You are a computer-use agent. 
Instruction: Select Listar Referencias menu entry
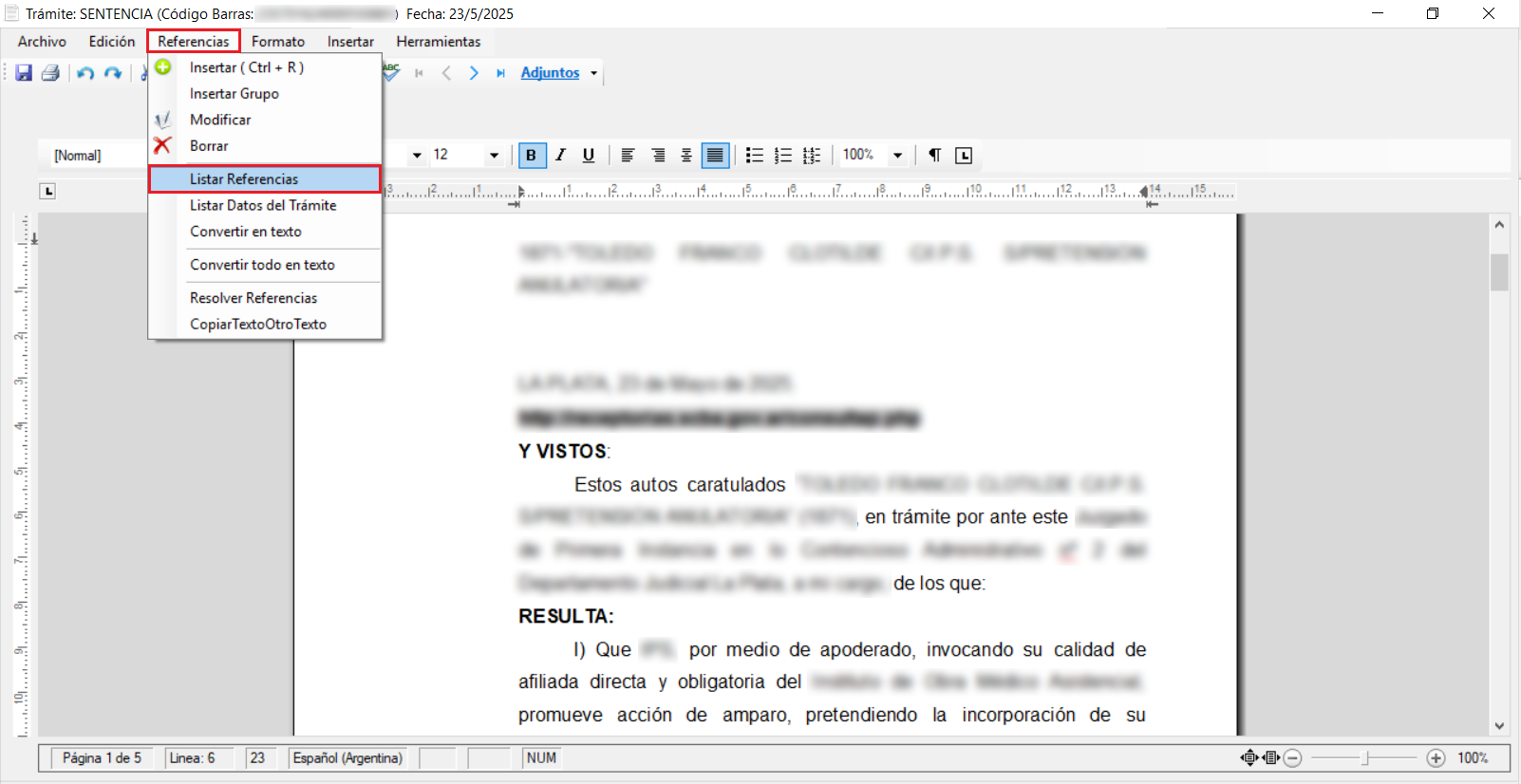coord(244,179)
